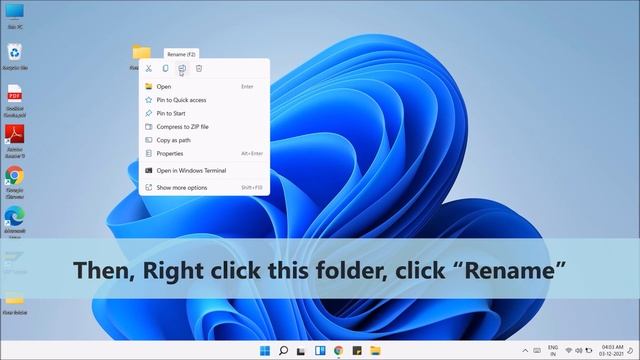640x360 pixels.
Task: Open the clock and date flyout
Action: 611,351
